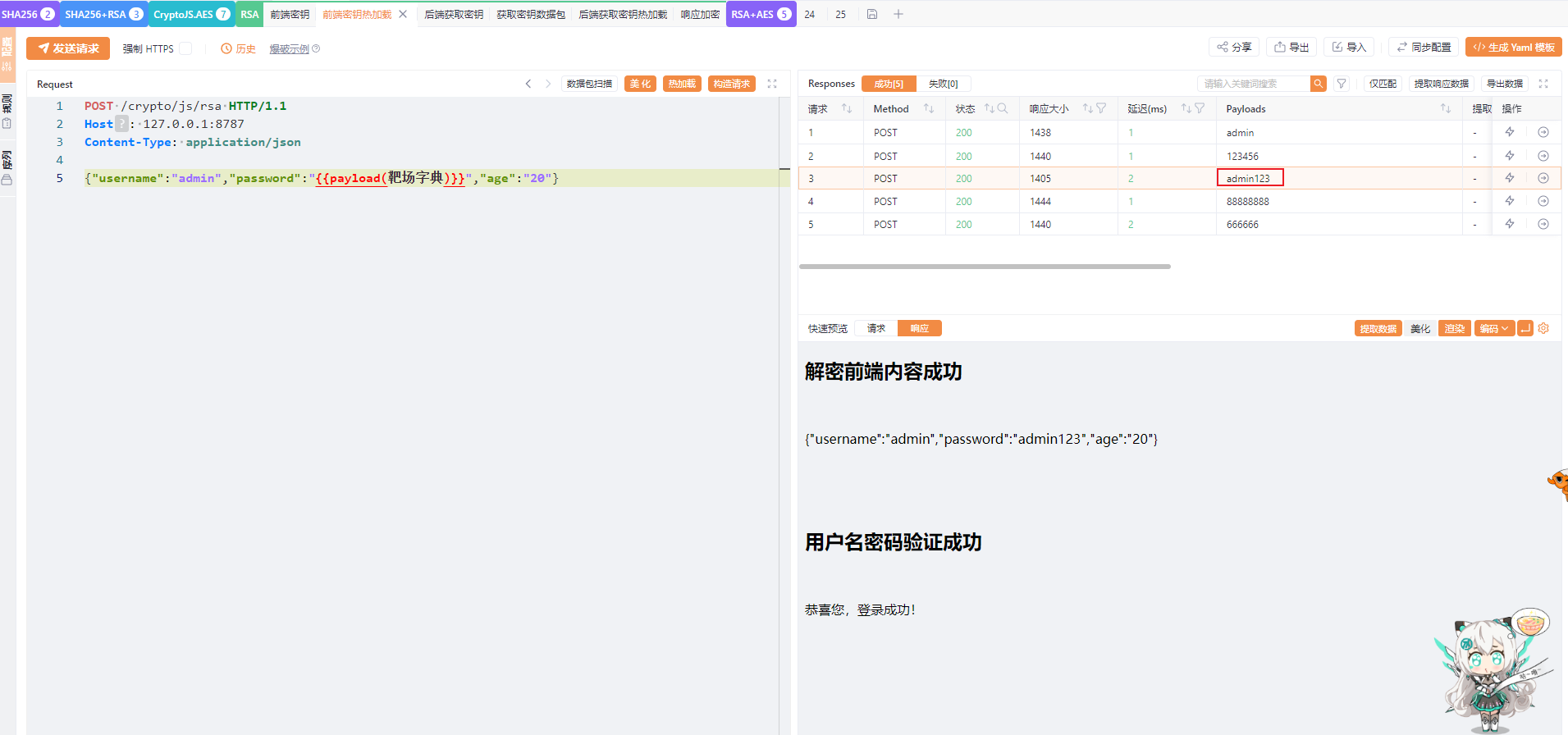Expand the CryptoJS.AES tab group
The height and width of the screenshot is (735, 1568).
(x=191, y=14)
